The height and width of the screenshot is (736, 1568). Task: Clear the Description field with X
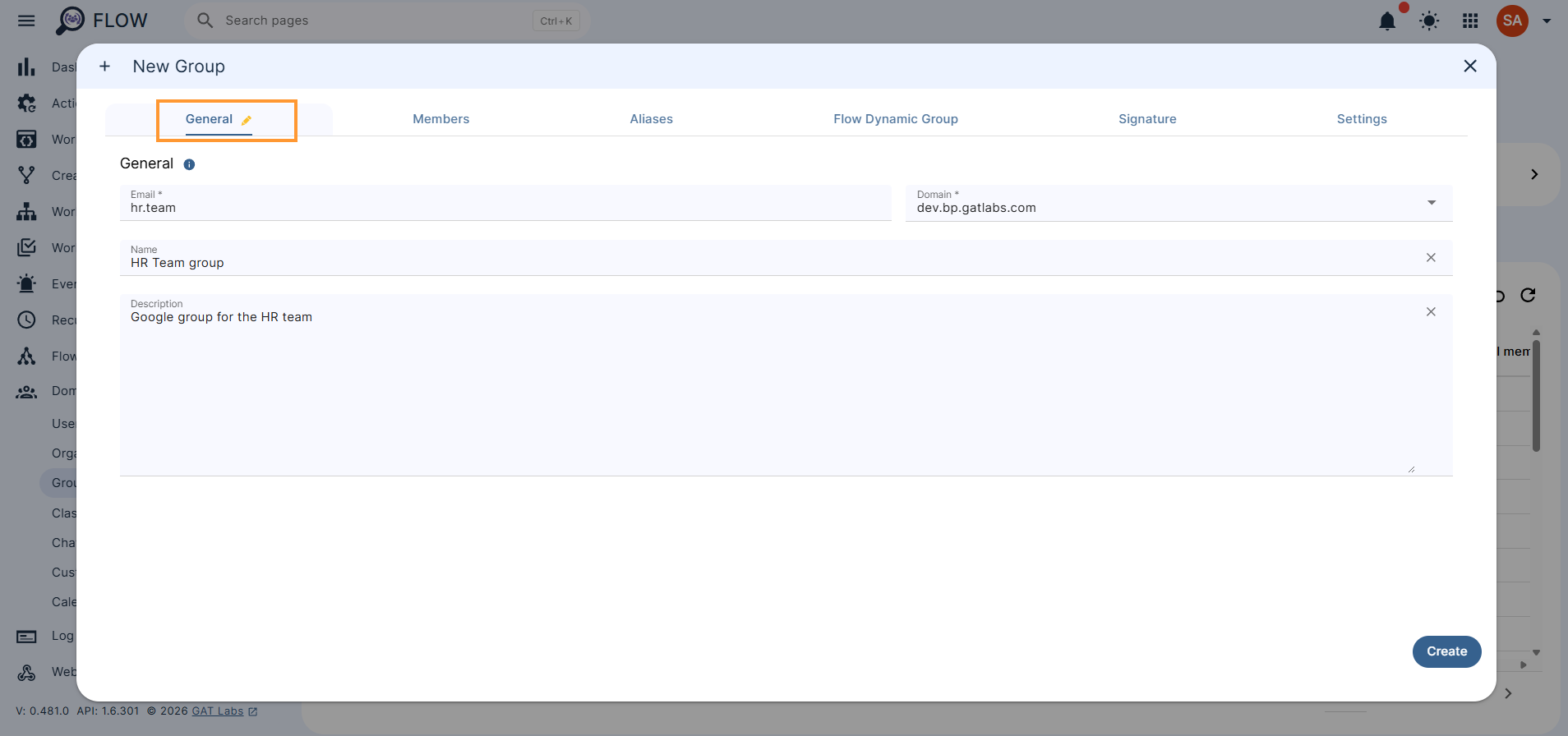1431,312
